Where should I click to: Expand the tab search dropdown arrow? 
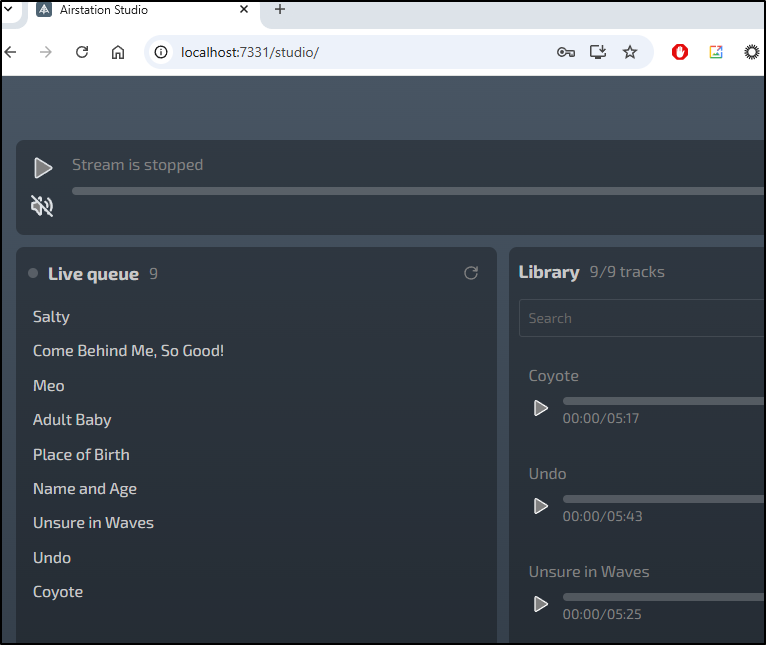click(x=8, y=9)
